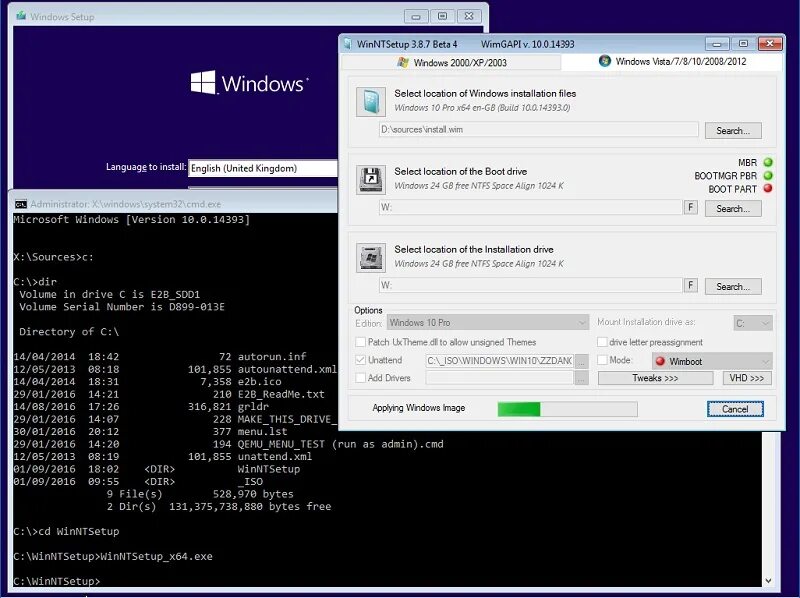Toggle the Add Drivers checkbox

[x=361, y=378]
